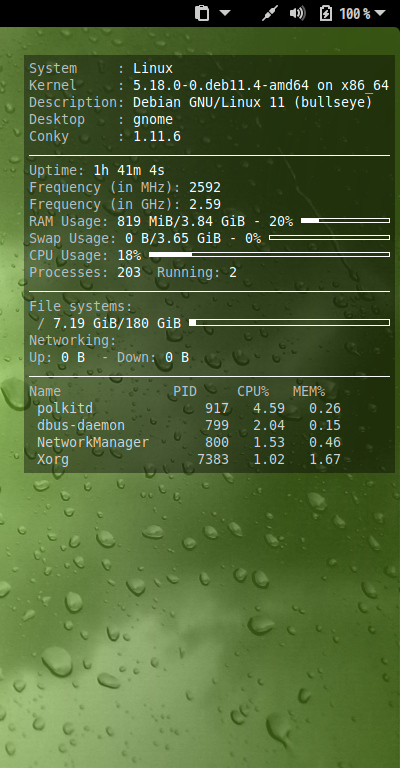Select the NetworkManager process row
The width and height of the screenshot is (400, 768).
(x=188, y=442)
